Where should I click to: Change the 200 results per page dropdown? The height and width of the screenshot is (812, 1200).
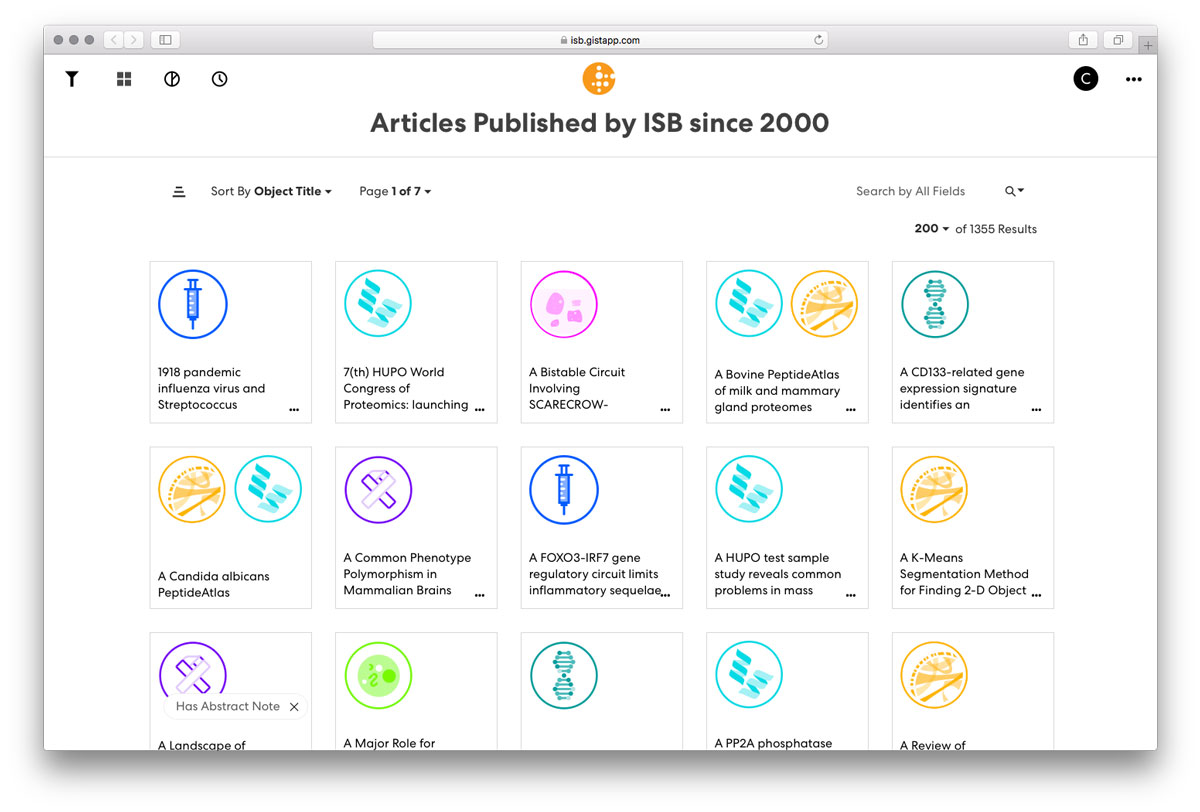(x=932, y=229)
